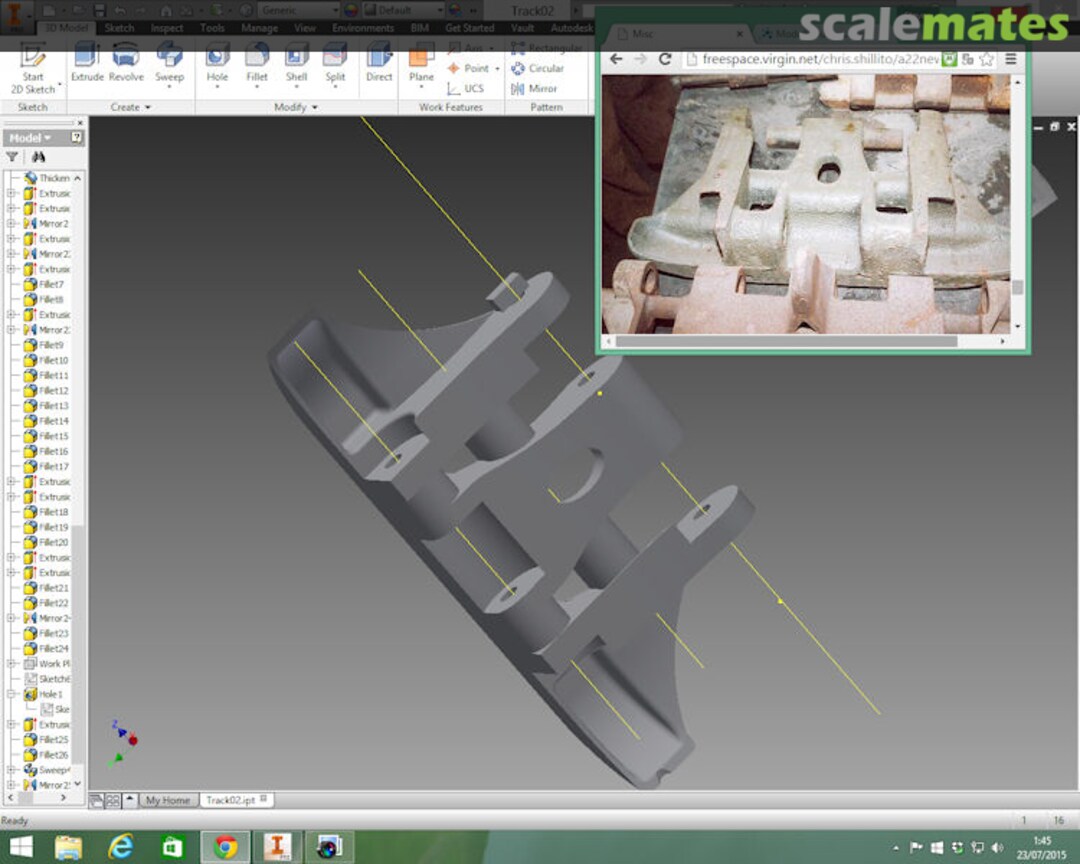1080x864 pixels.
Task: Switch to the Sketch ribbon tab
Action: coord(119,28)
